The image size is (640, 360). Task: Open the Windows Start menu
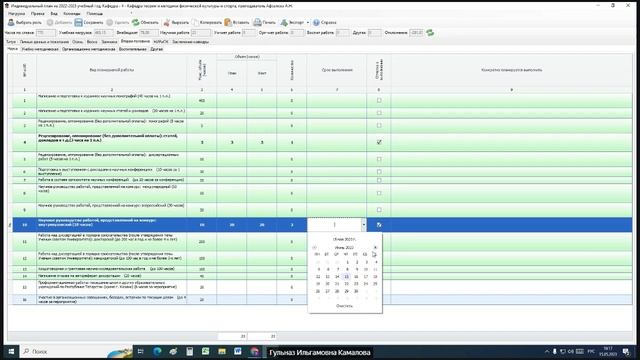pyautogui.click(x=11, y=351)
